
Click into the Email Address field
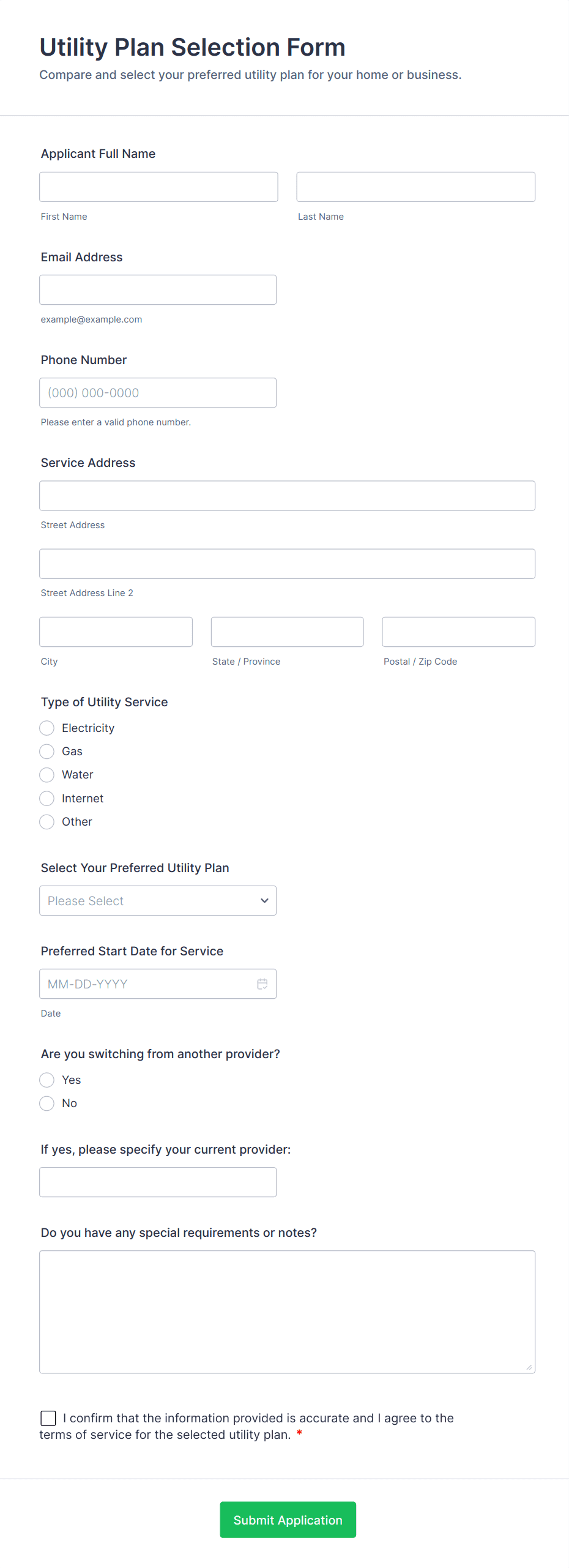158,289
